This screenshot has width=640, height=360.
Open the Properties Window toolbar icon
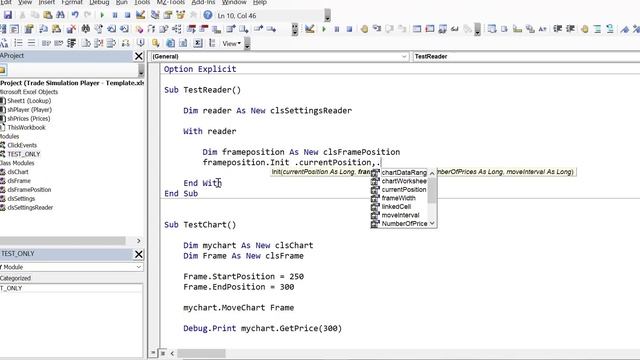click(x=168, y=16)
